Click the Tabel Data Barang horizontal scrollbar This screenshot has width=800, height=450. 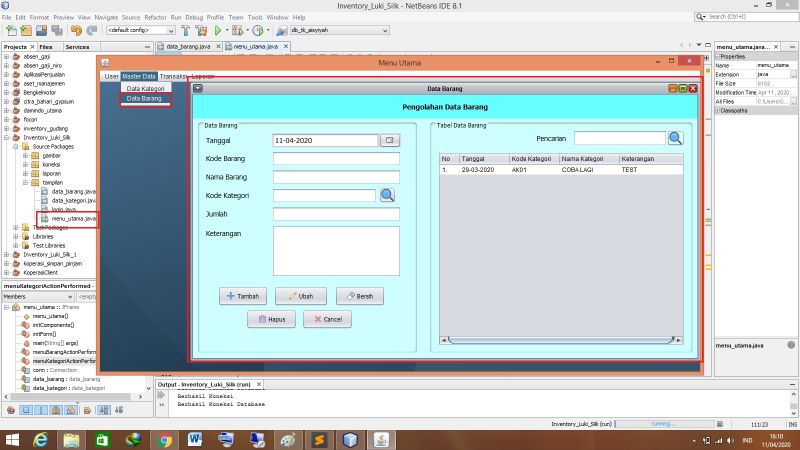click(561, 340)
